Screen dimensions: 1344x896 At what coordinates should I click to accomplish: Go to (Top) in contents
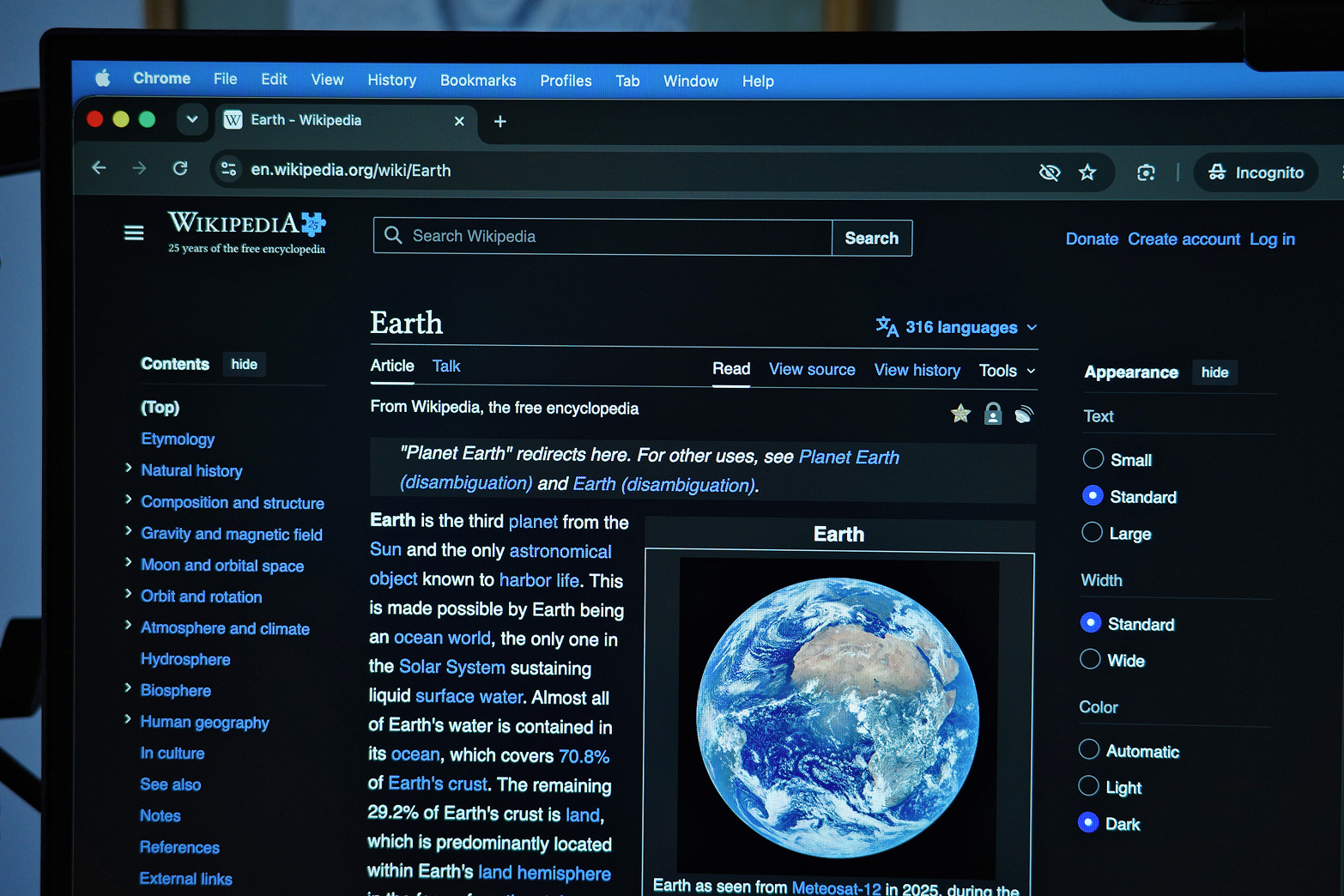pos(160,407)
